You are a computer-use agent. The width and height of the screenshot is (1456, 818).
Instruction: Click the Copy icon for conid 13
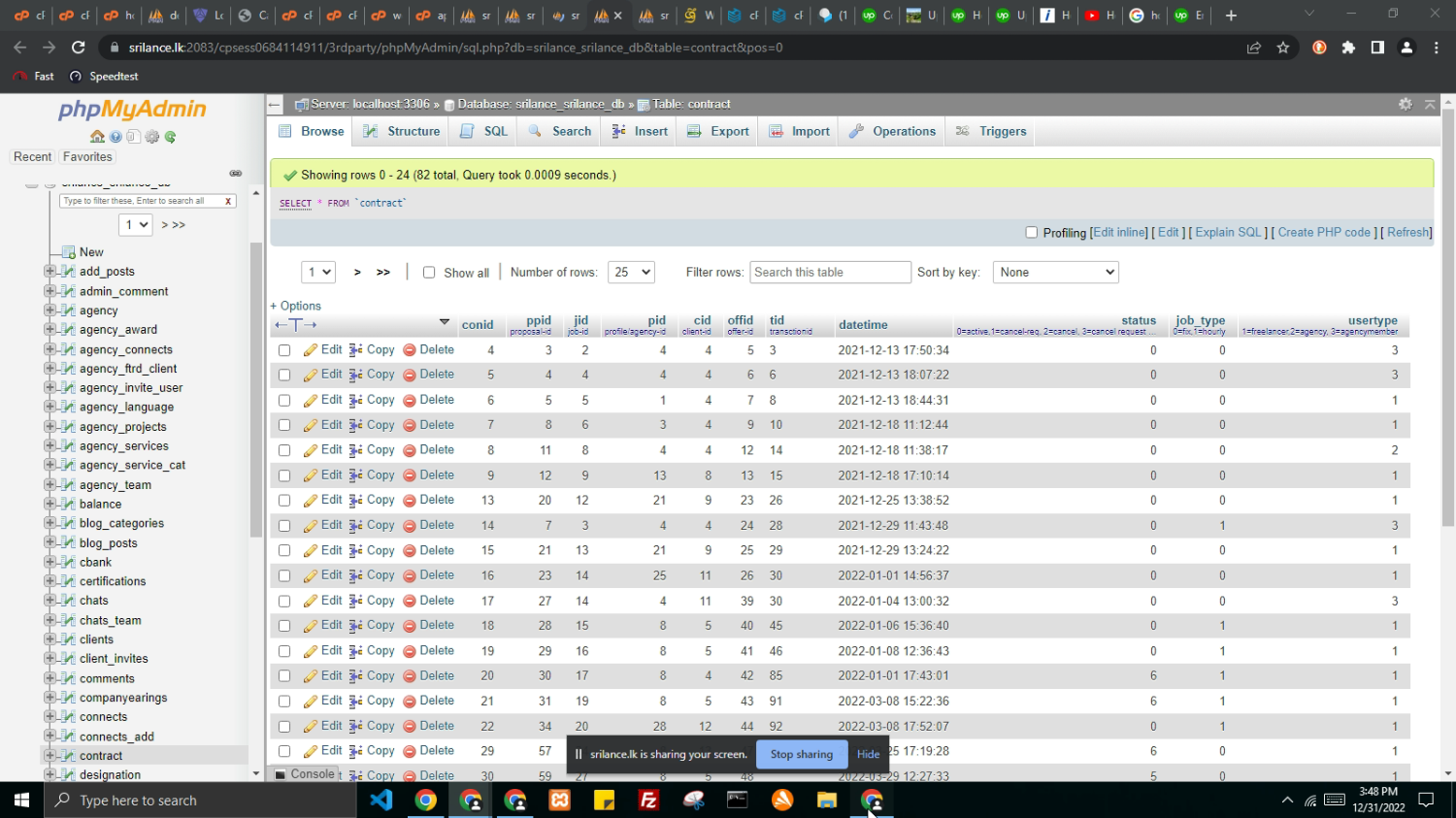tap(356, 501)
